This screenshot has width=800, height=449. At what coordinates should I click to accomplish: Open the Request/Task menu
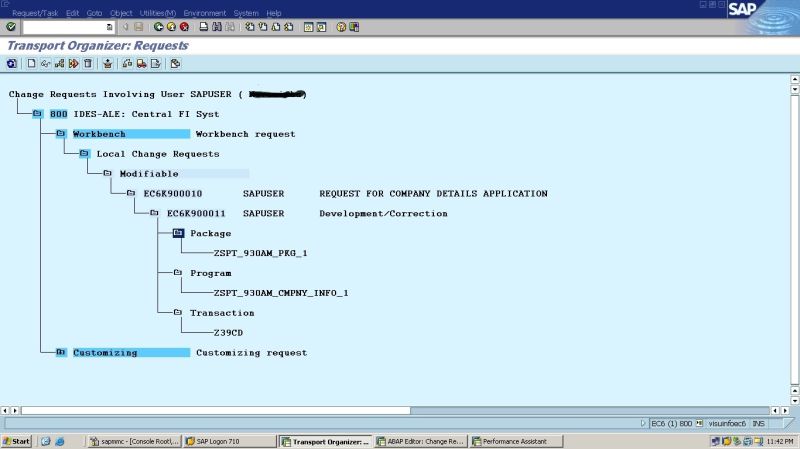coord(35,13)
